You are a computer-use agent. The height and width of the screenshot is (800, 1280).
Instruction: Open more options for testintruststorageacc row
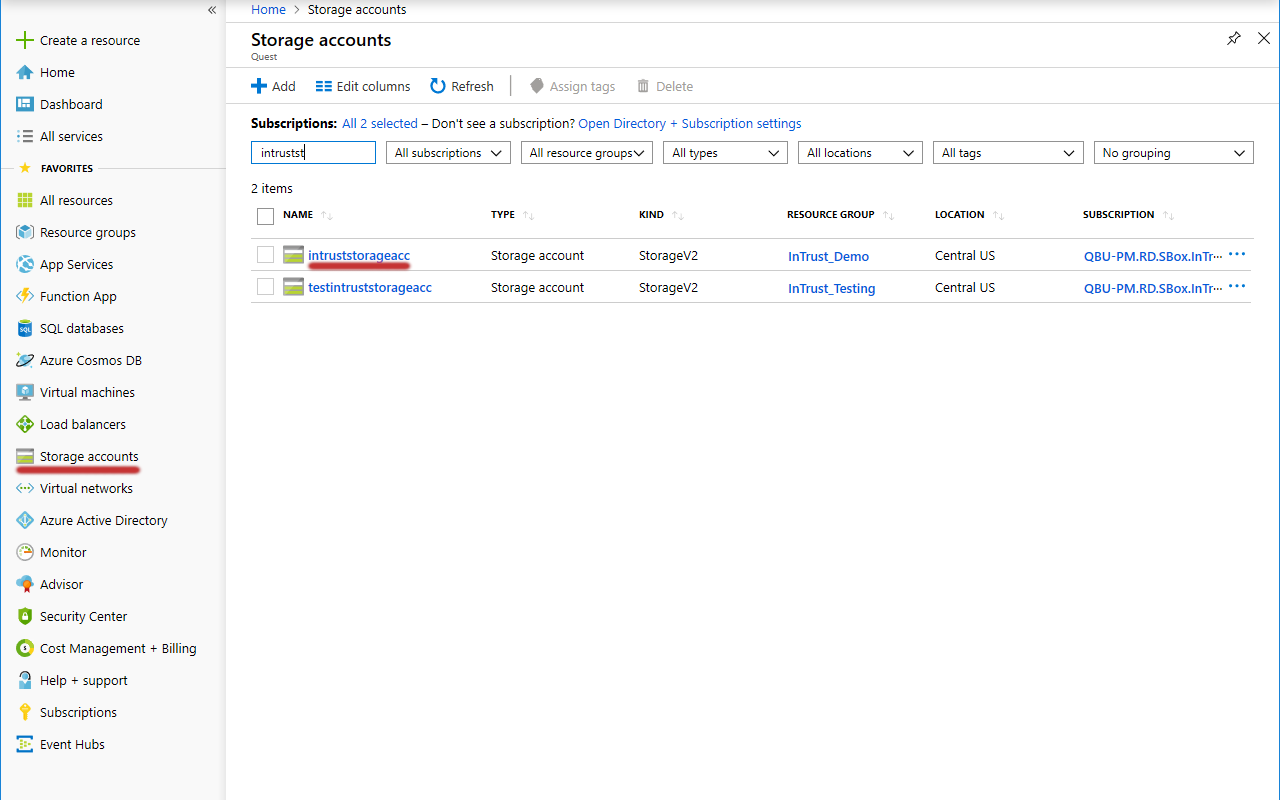[x=1237, y=287]
